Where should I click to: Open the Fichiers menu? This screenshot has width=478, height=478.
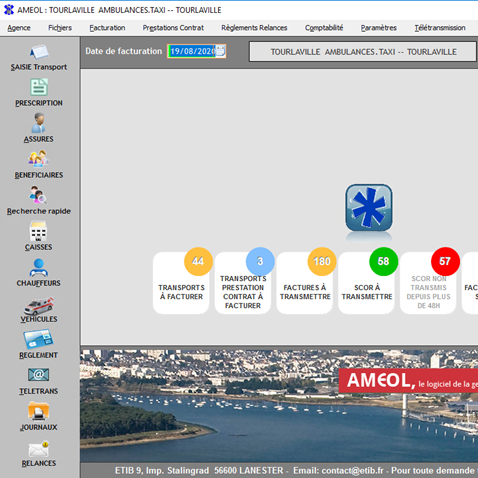(60, 28)
